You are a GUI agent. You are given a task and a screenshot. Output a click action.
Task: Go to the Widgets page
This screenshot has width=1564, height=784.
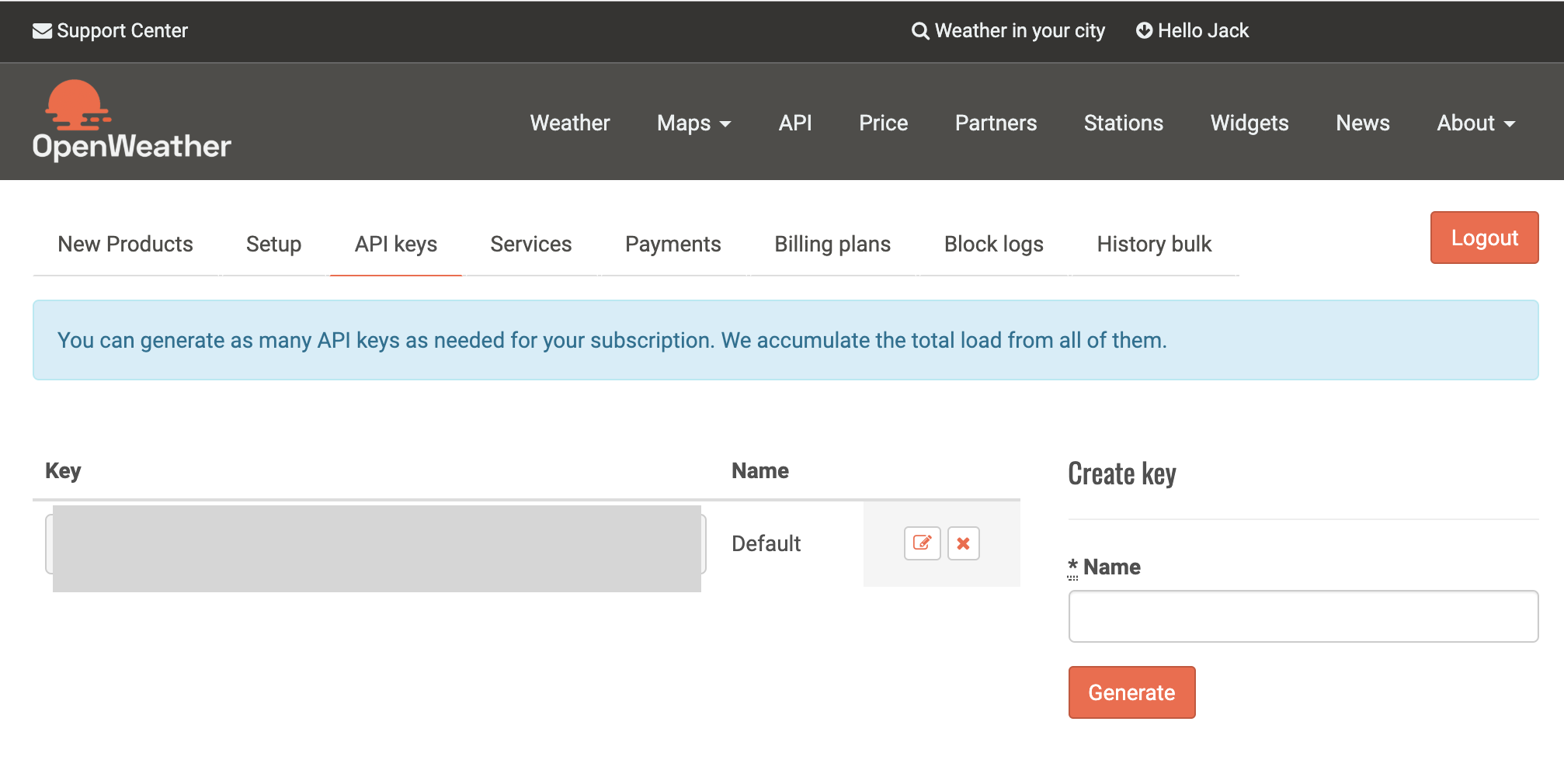pos(1249,123)
